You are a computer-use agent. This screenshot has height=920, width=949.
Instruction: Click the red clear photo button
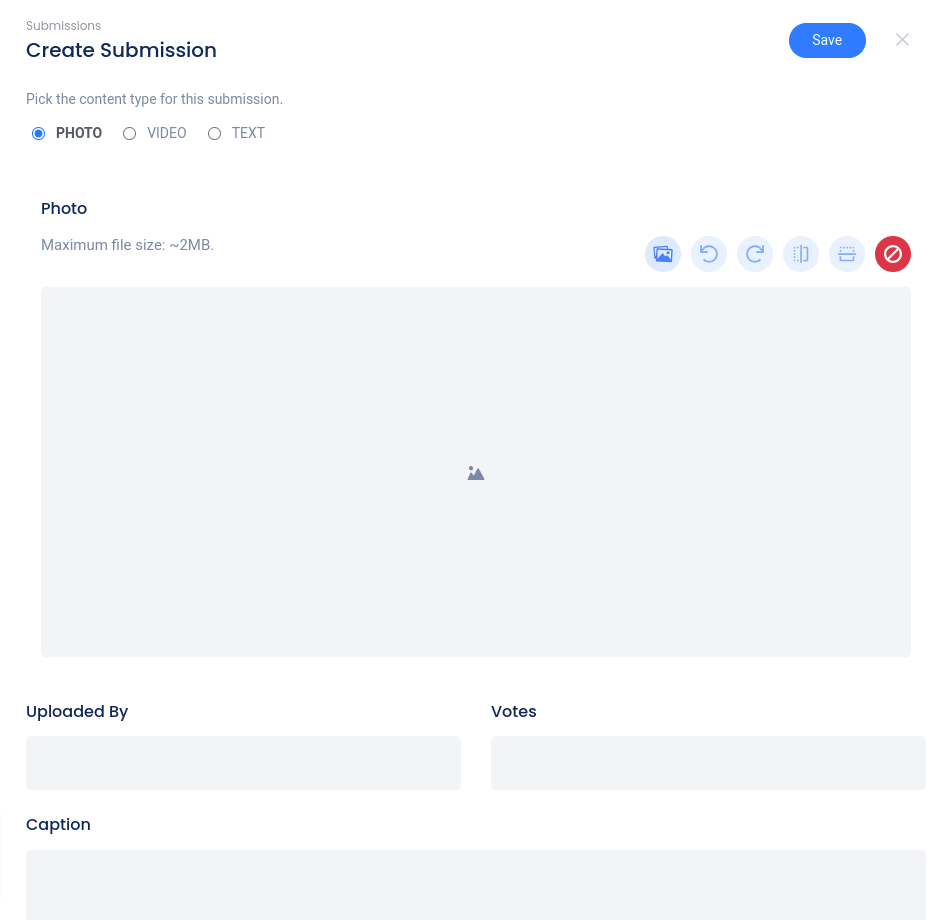pyautogui.click(x=893, y=254)
